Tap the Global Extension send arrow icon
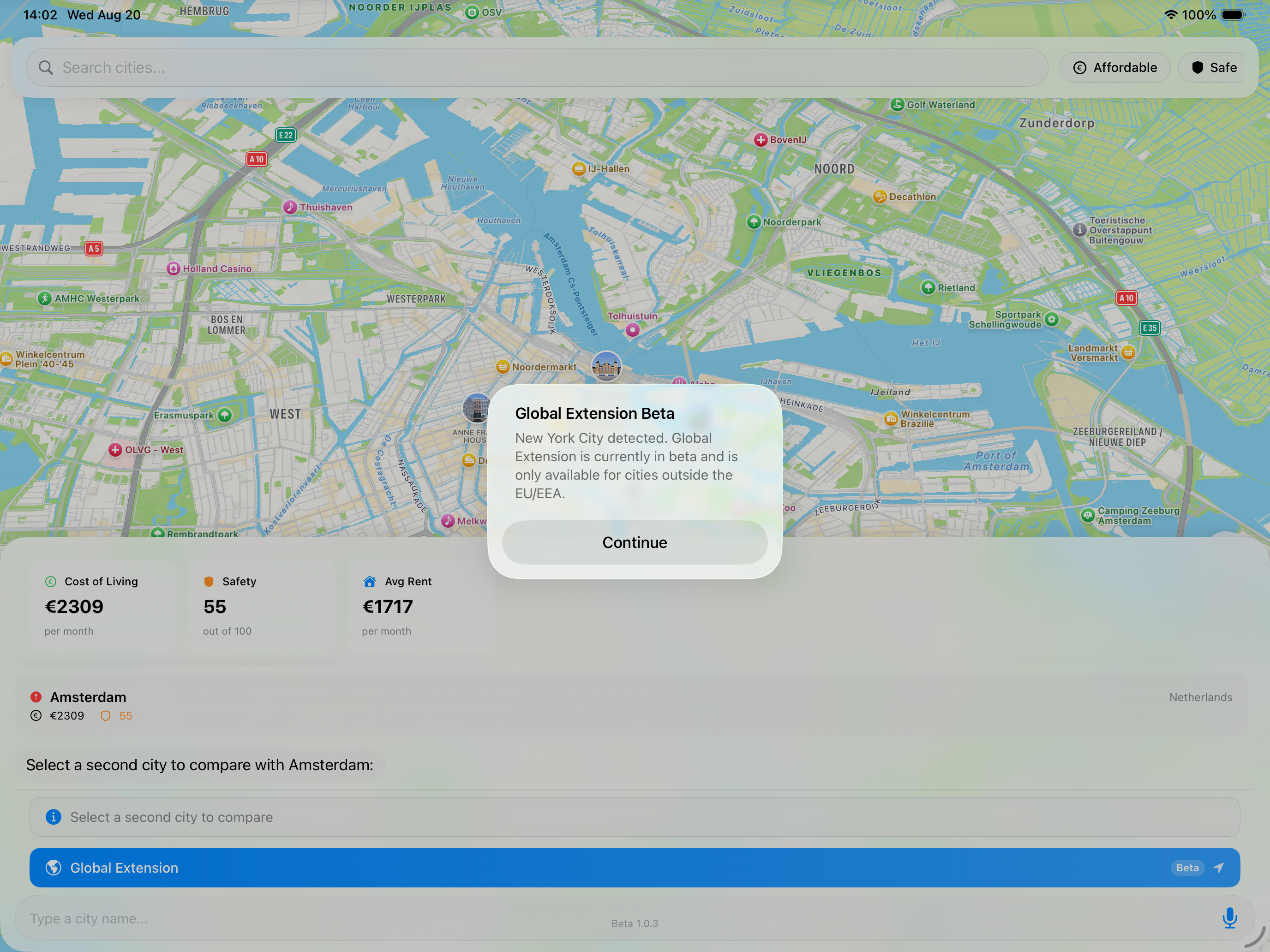1270x952 pixels. [x=1218, y=868]
